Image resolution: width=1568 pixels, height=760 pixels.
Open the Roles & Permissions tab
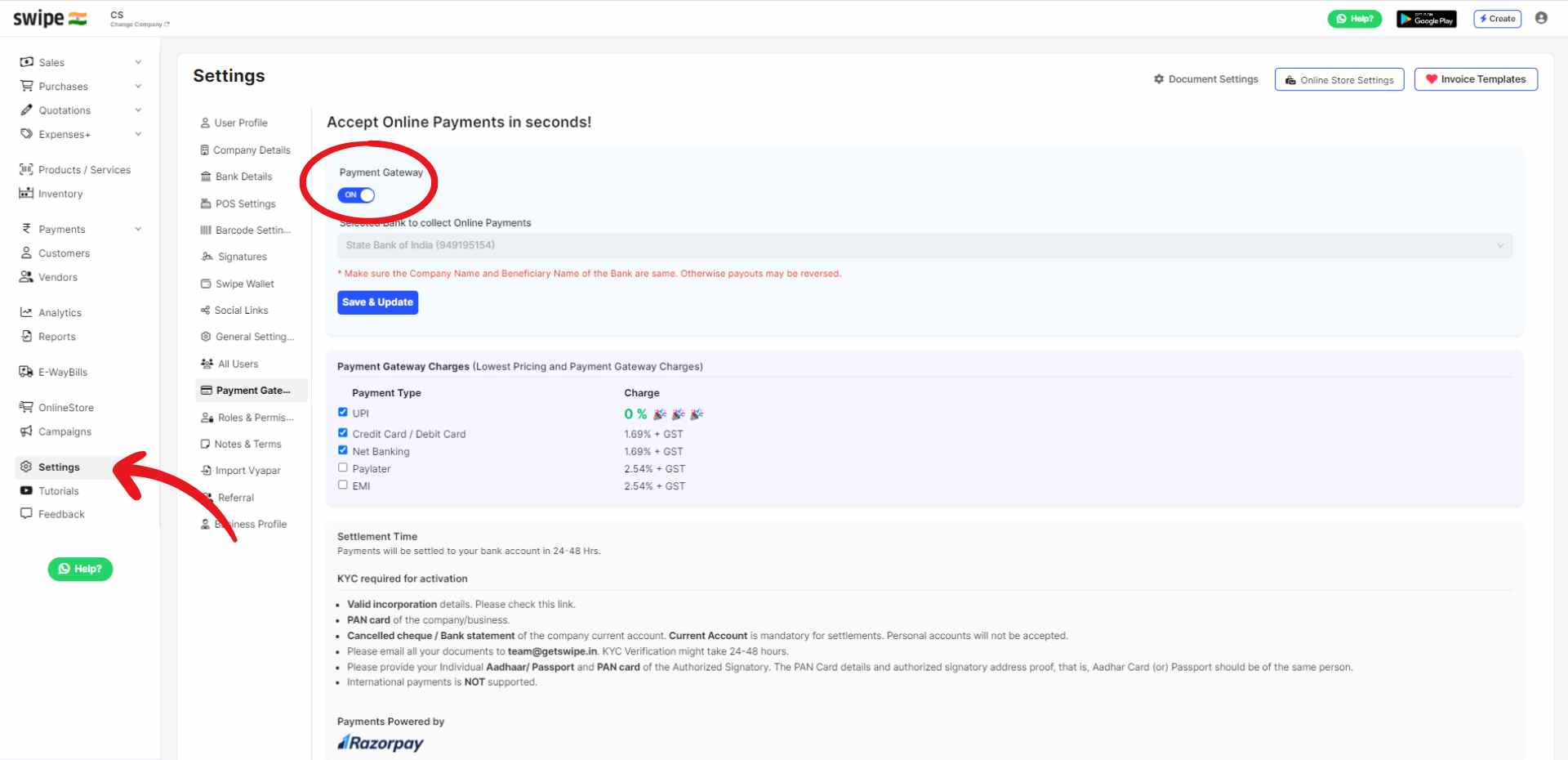tap(247, 418)
